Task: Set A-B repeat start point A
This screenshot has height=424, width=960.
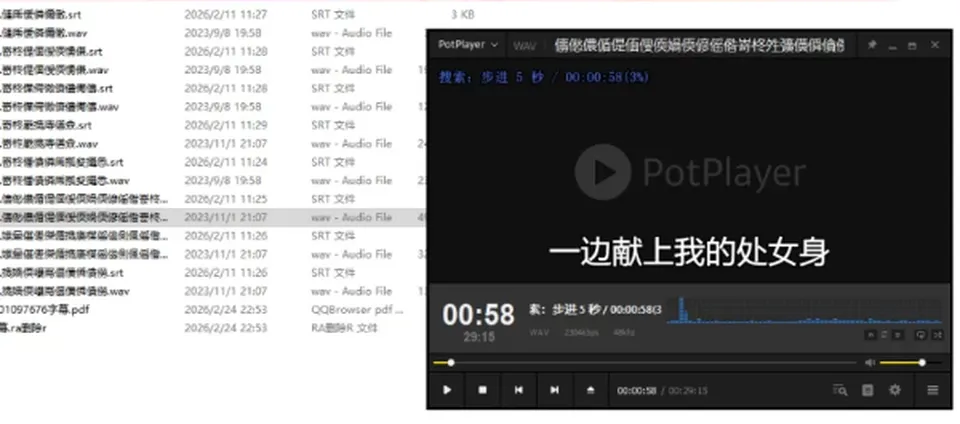Action: (x=871, y=335)
